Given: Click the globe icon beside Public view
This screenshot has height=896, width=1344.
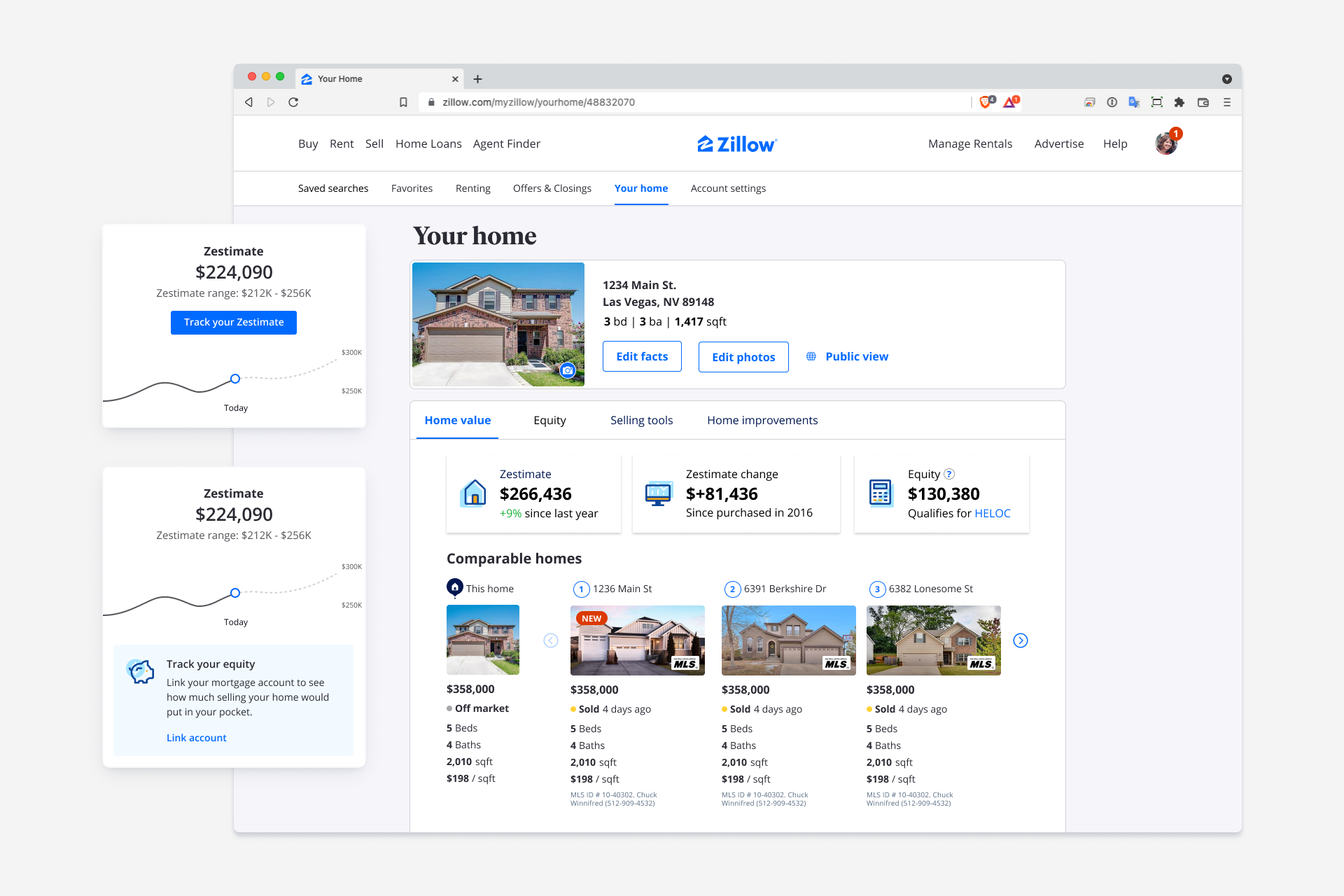Looking at the screenshot, I should point(811,356).
